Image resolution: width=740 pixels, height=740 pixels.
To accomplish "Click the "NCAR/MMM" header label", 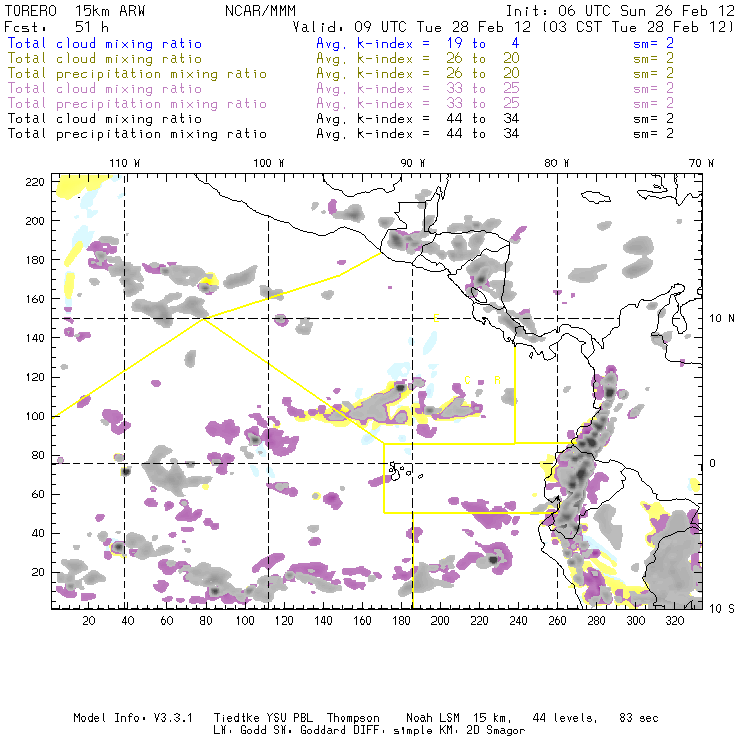I will pos(260,11).
